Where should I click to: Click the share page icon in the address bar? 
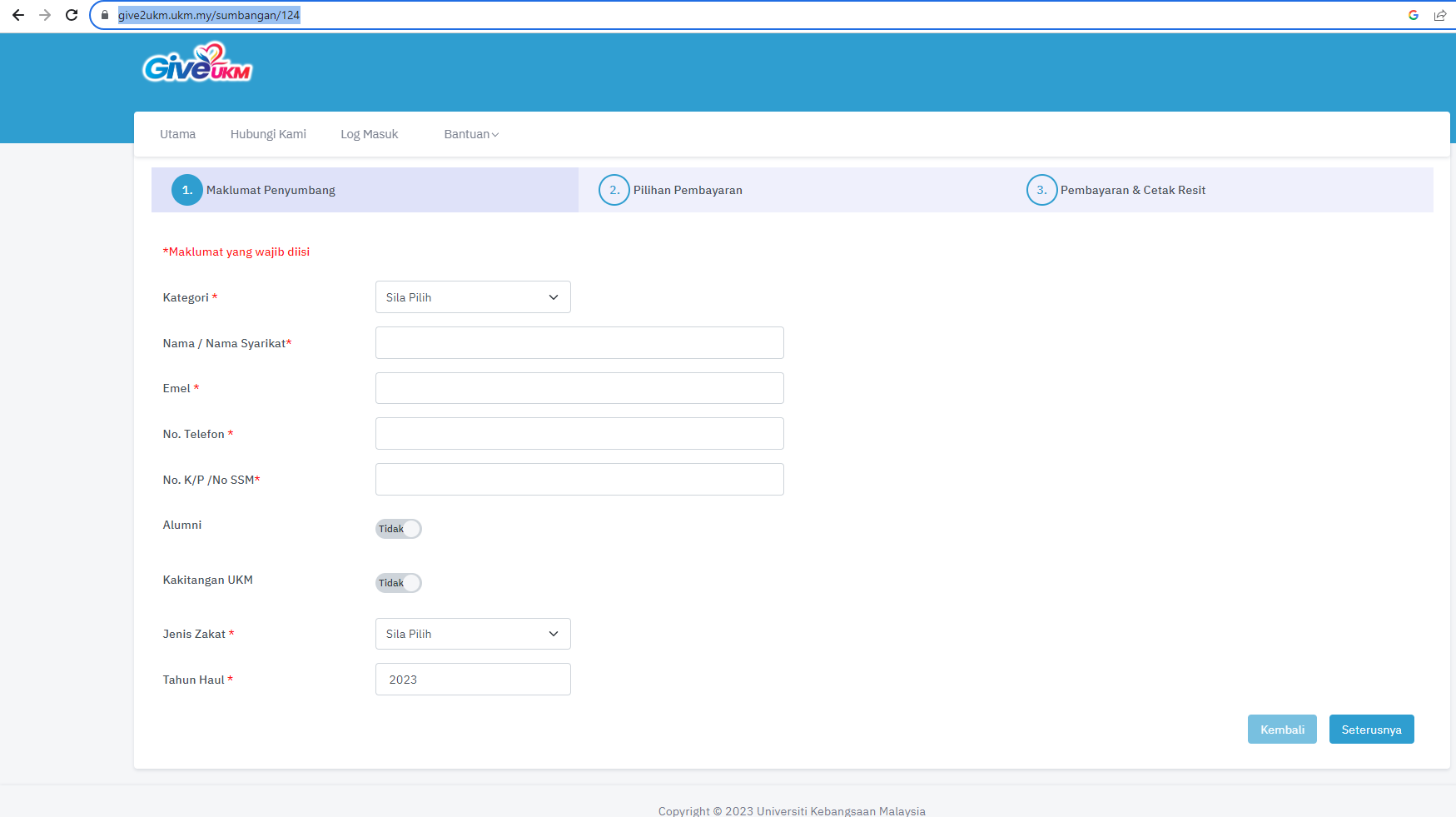pos(1439,15)
